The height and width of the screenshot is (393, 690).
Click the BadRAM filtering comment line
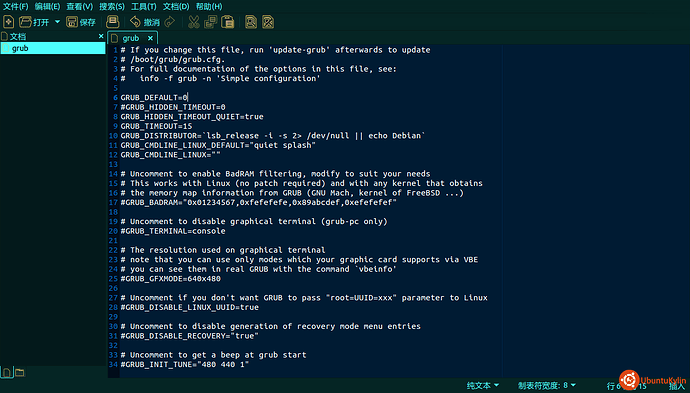[x=275, y=174]
